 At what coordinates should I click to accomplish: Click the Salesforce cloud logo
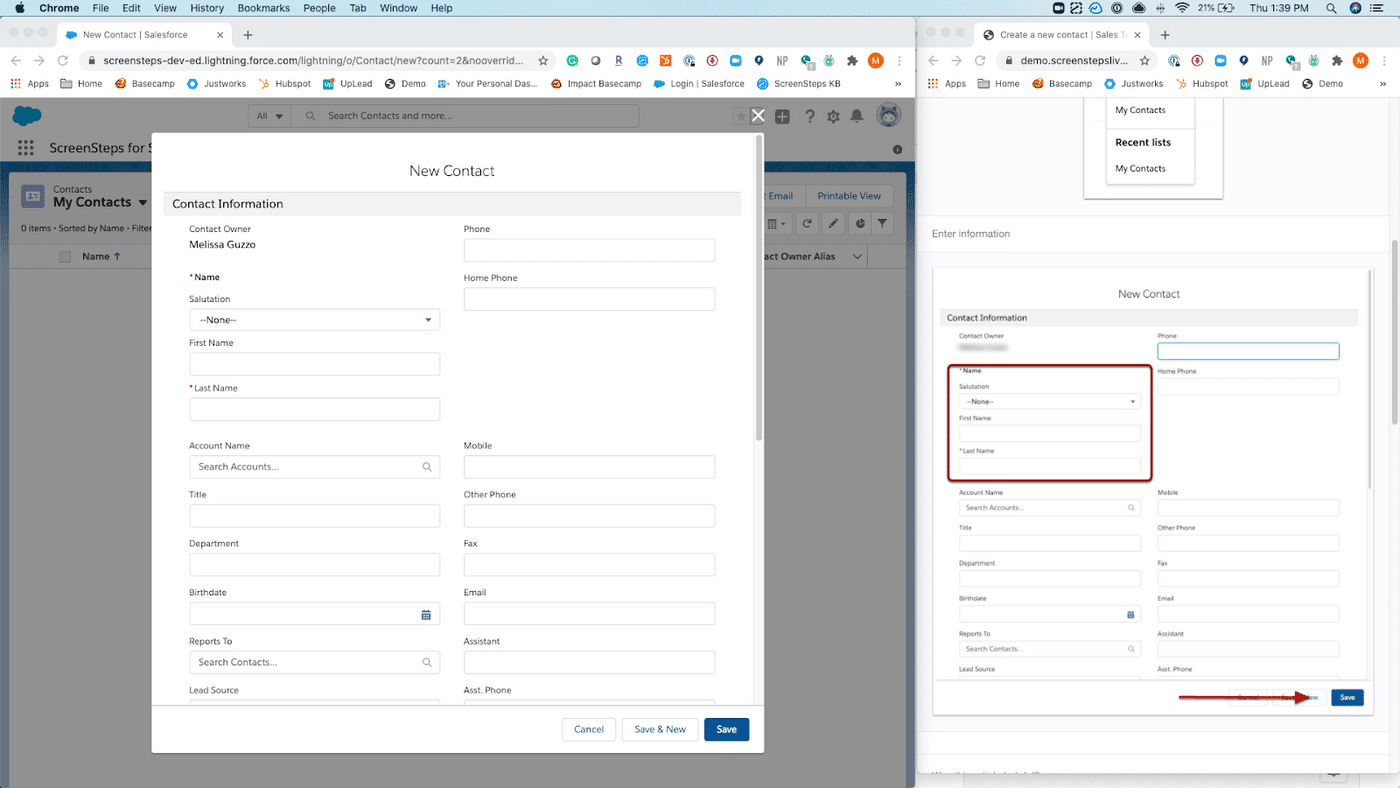(27, 115)
